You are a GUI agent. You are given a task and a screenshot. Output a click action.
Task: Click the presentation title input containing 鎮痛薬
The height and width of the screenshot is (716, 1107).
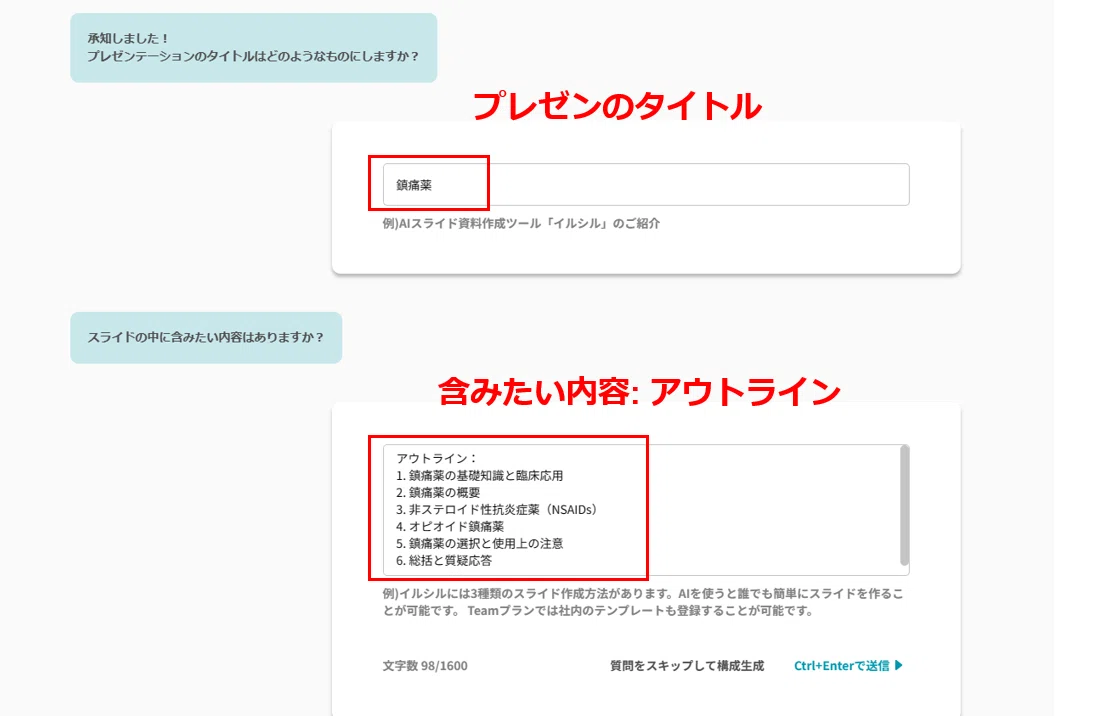pos(646,184)
